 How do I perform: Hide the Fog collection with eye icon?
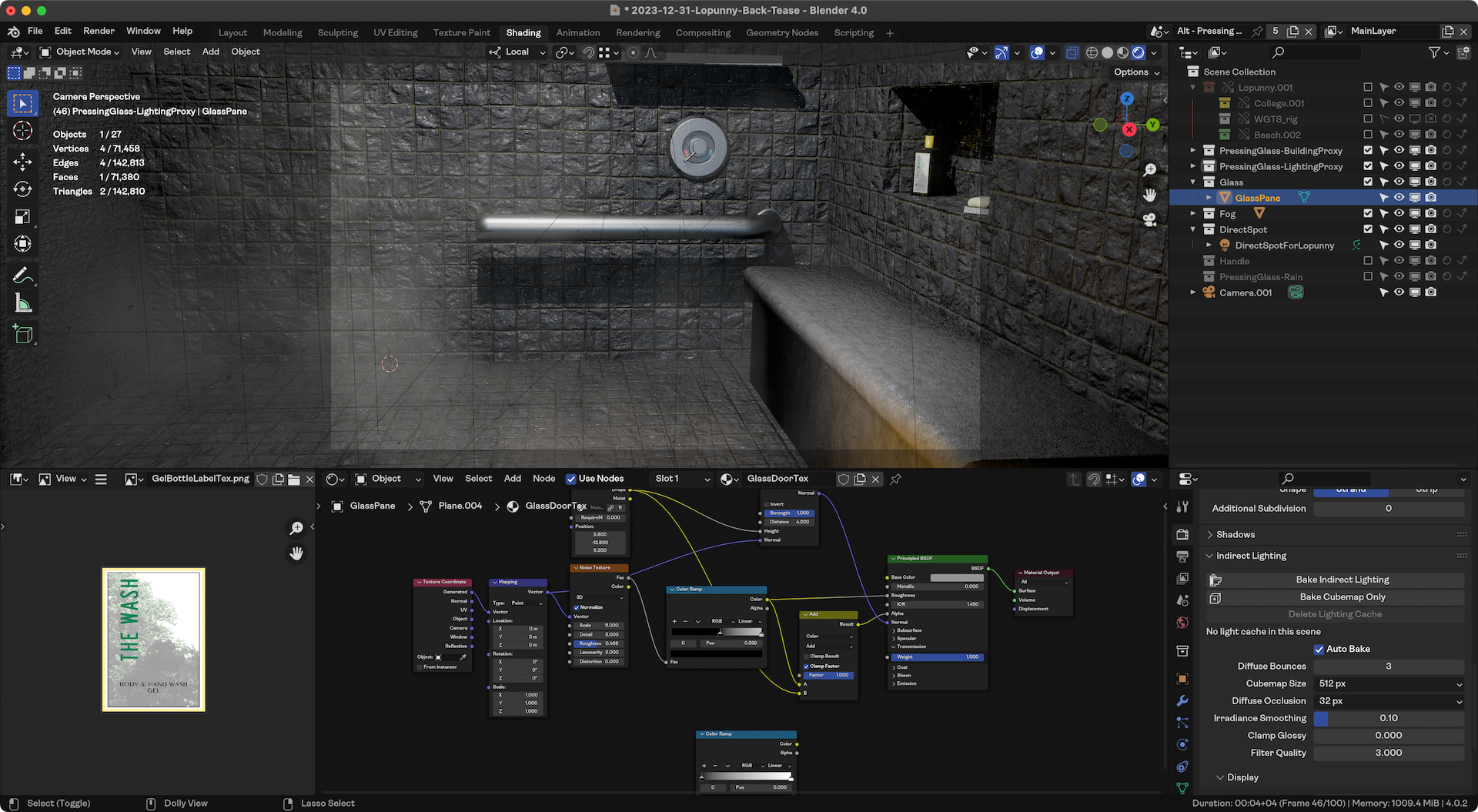click(1399, 214)
